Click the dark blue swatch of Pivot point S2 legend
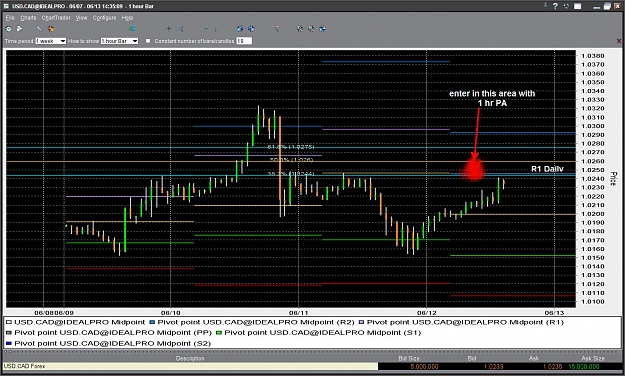625x376 pixels. pos(9,343)
